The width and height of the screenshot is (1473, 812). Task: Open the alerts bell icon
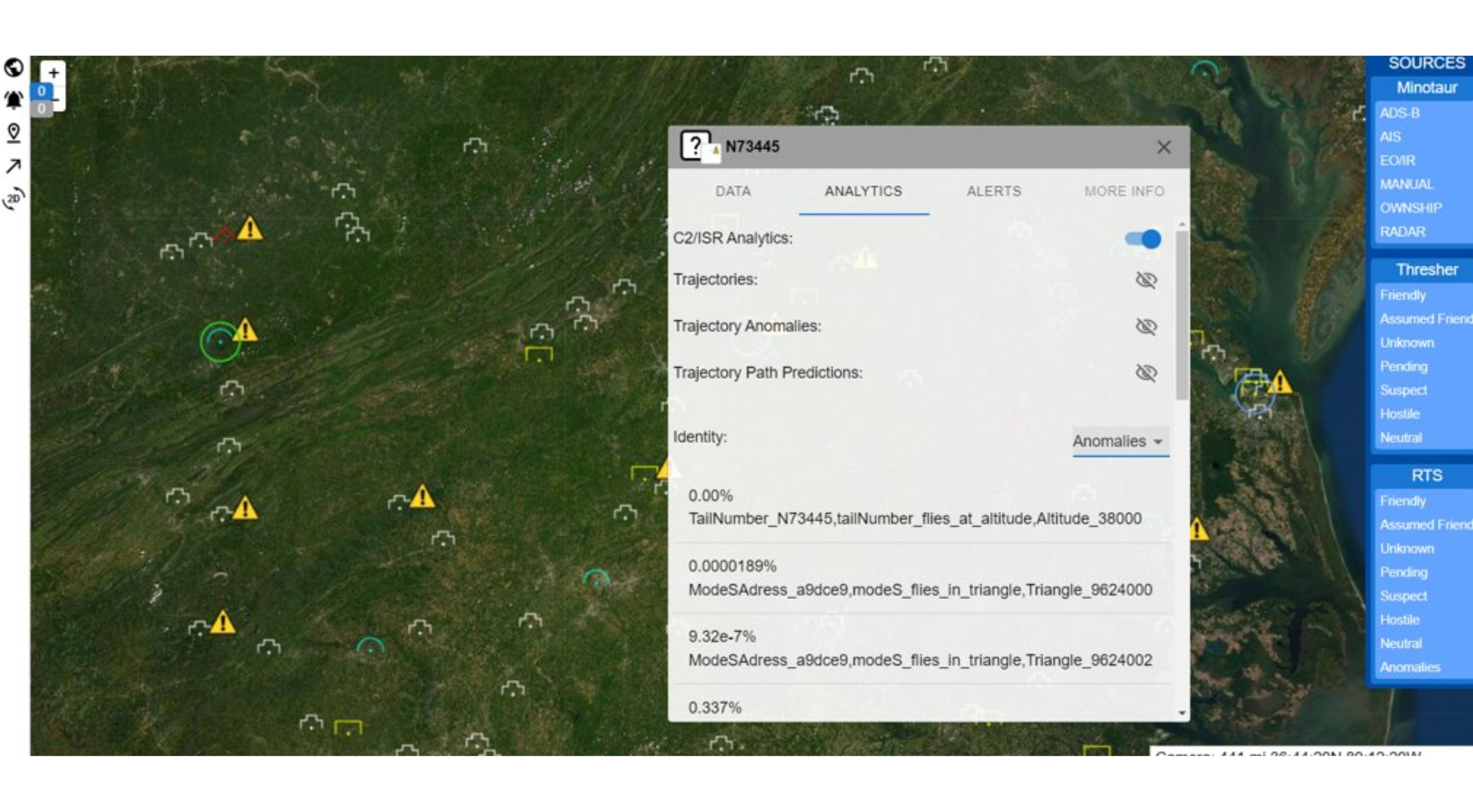coord(14,99)
